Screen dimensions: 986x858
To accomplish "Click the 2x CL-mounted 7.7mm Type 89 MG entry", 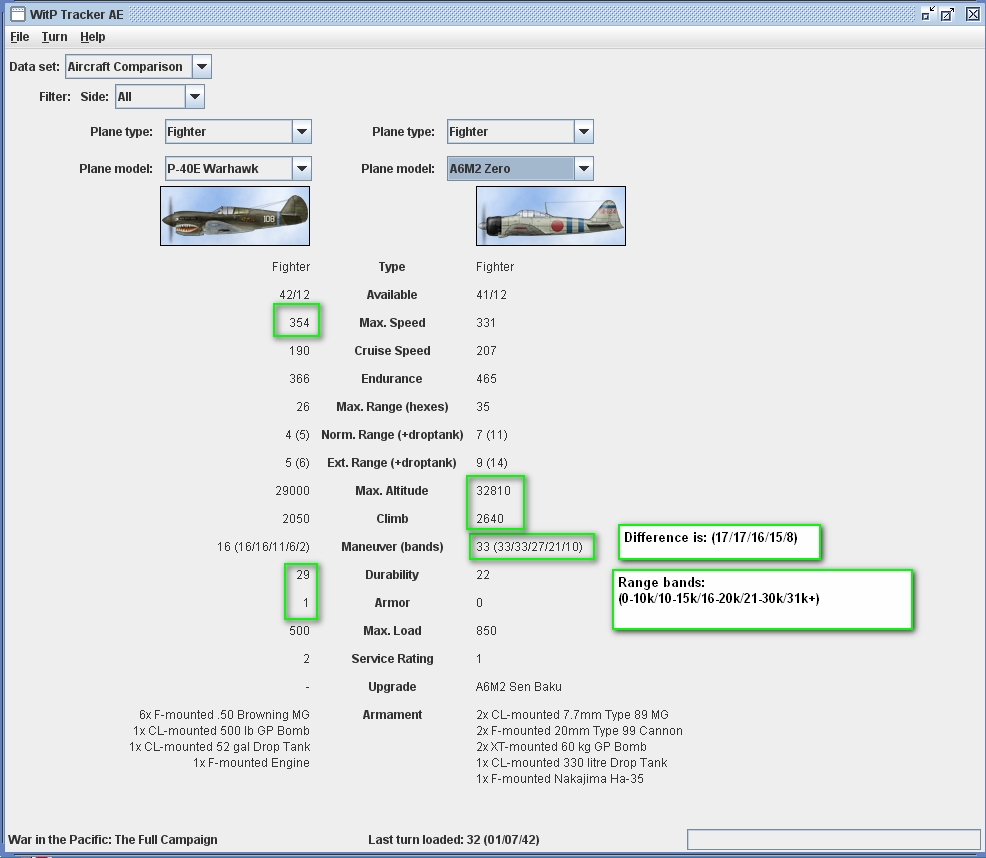I will pos(572,715).
